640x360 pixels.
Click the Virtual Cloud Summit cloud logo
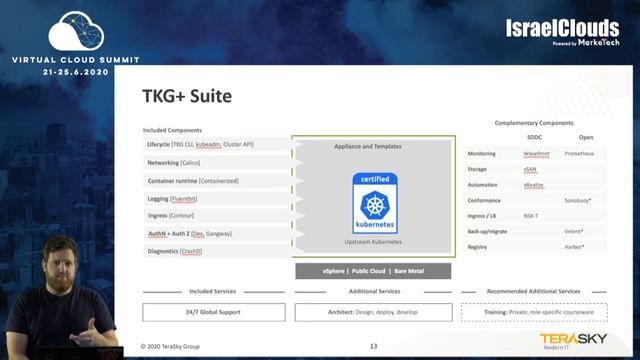tap(76, 31)
